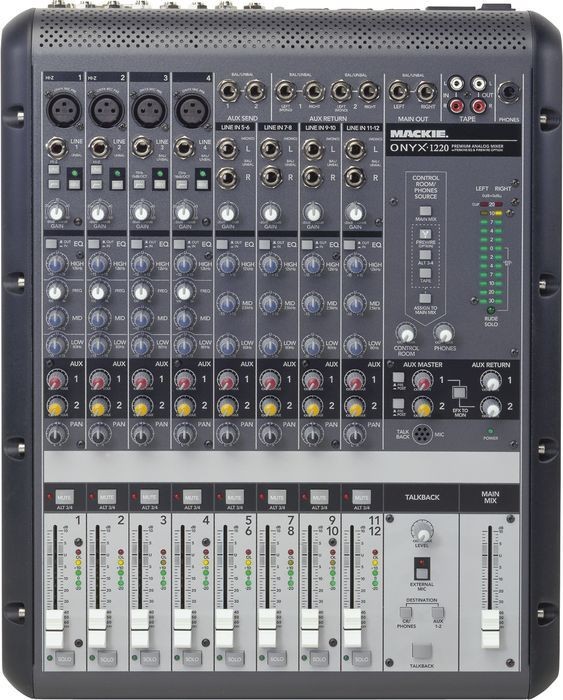563x700 pixels.
Task: Click channel 1 HIGH EQ knob
Action: [57, 265]
